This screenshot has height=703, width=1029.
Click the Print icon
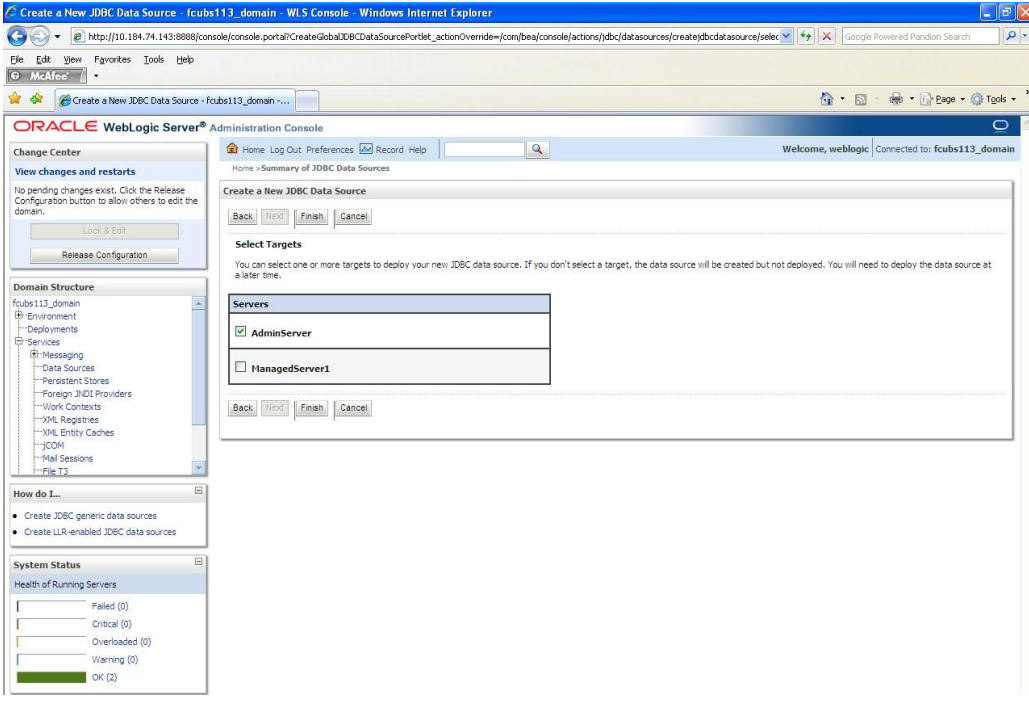tap(896, 99)
